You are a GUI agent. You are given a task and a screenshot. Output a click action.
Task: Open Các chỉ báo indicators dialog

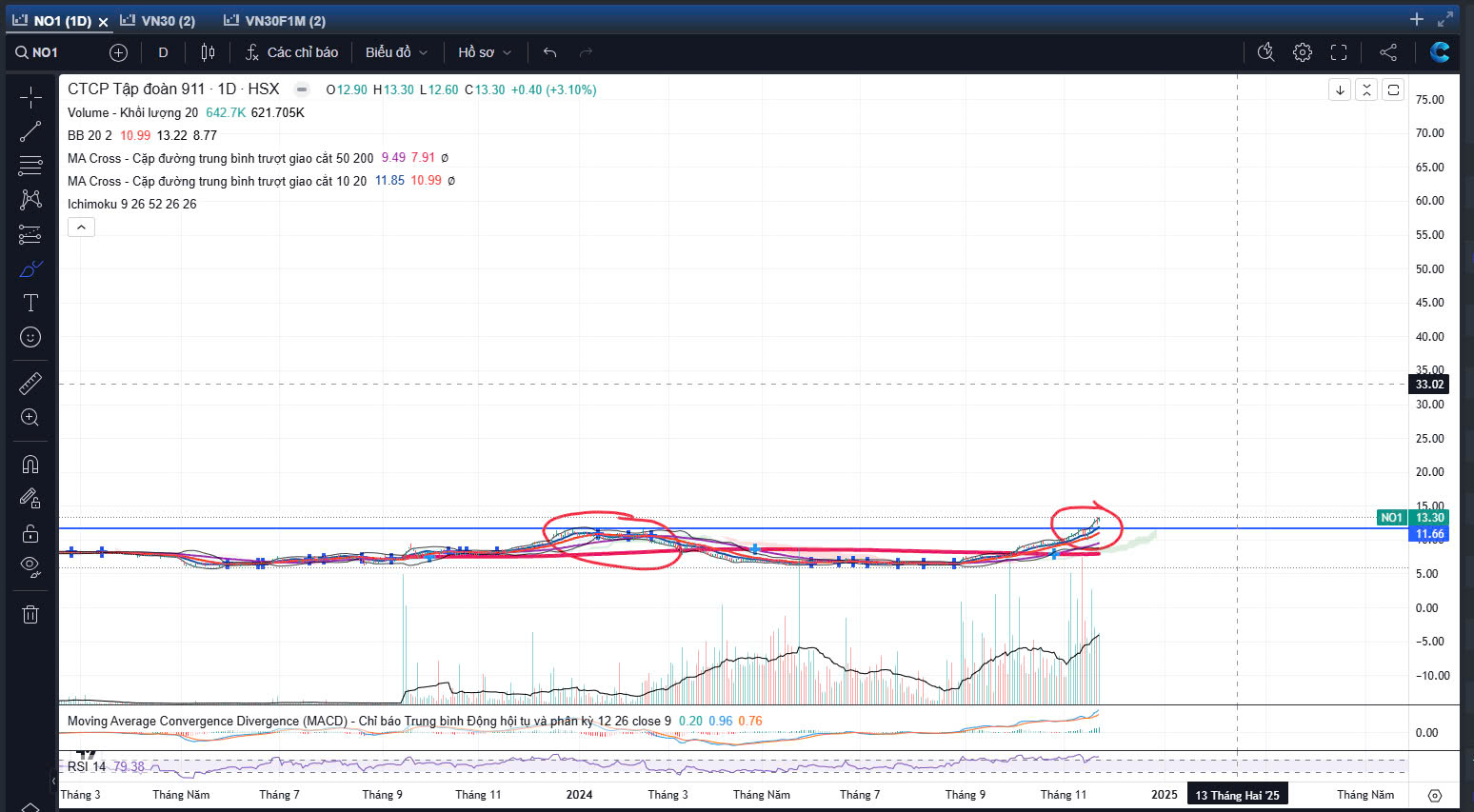pyautogui.click(x=291, y=52)
